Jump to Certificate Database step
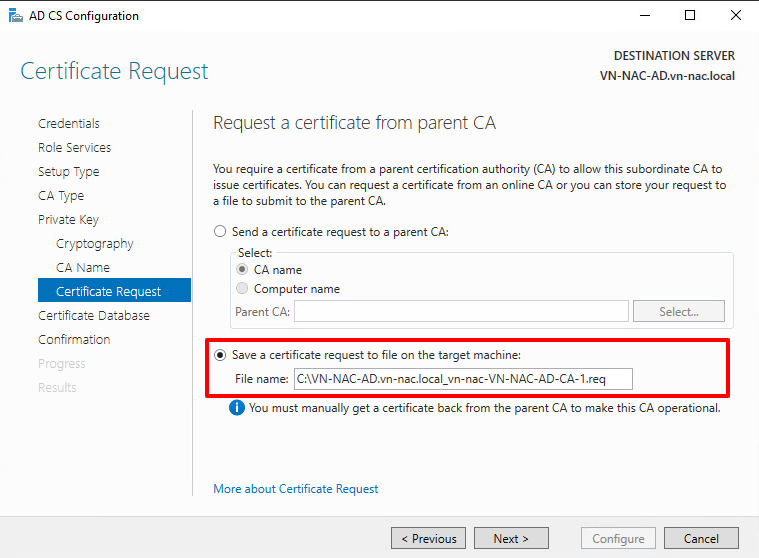The height and width of the screenshot is (558, 759). click(x=94, y=316)
